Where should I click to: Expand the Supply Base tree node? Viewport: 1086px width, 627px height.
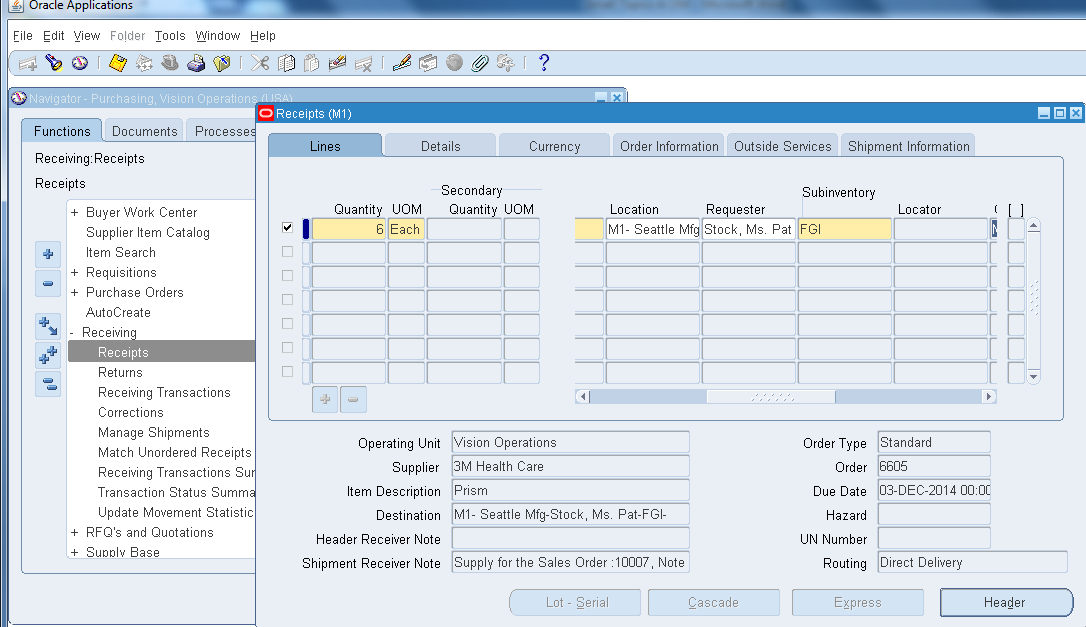(x=74, y=552)
